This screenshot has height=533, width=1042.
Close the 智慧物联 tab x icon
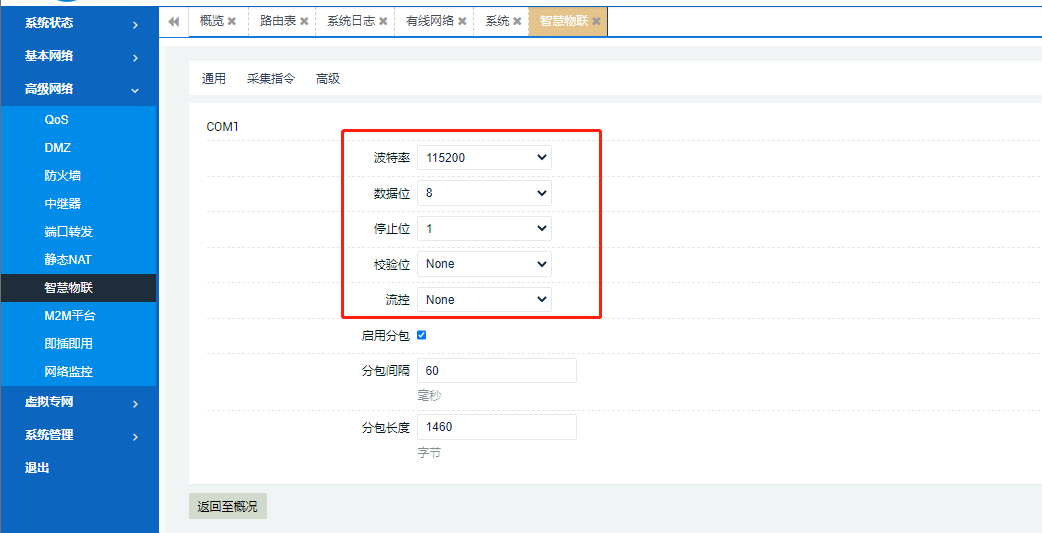point(597,21)
